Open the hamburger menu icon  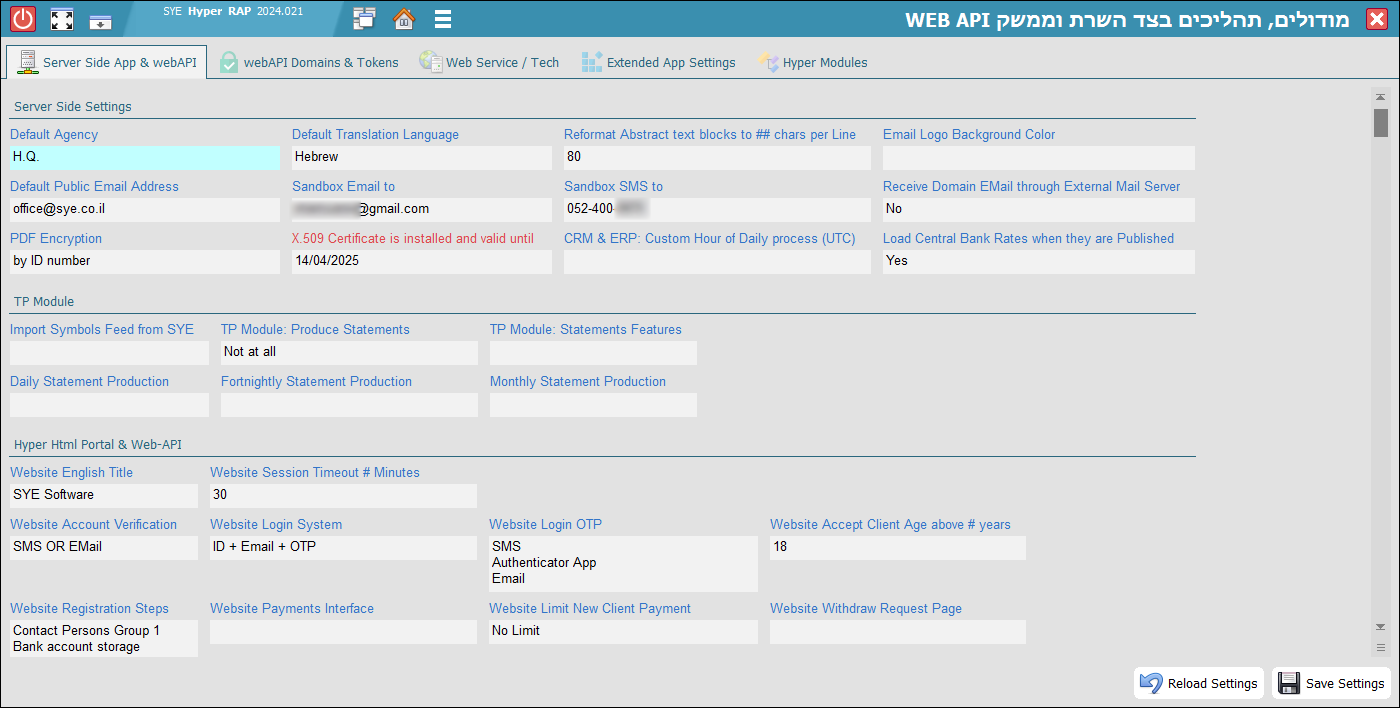[443, 19]
